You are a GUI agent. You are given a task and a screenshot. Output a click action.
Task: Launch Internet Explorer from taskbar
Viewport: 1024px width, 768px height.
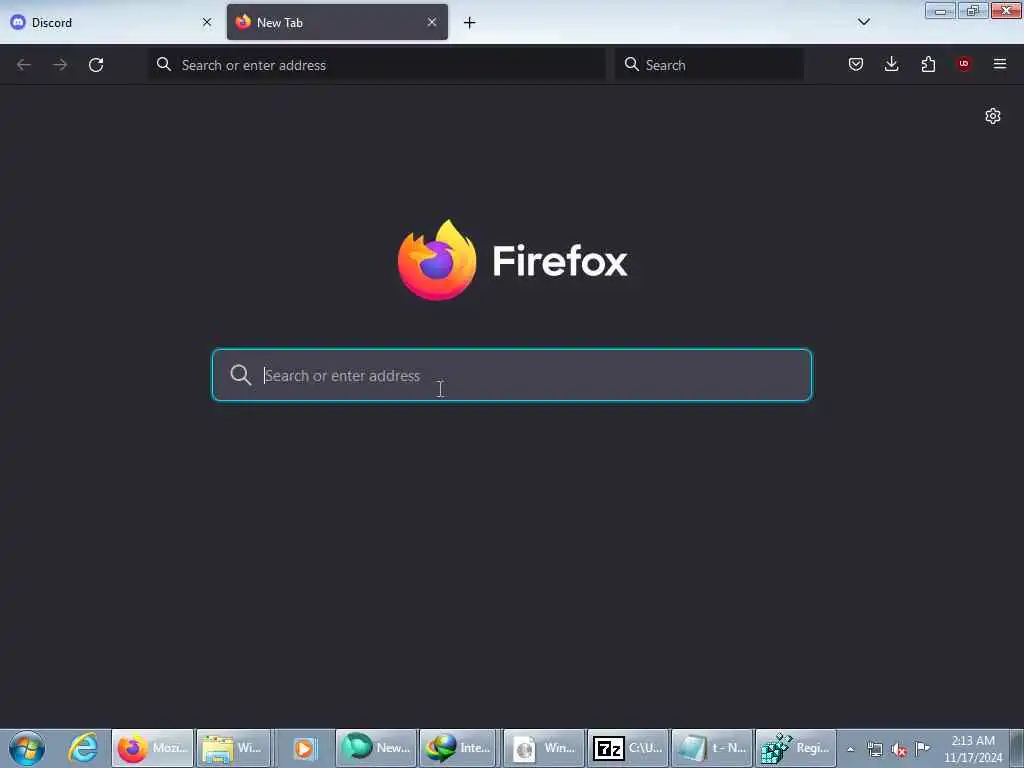(x=83, y=748)
